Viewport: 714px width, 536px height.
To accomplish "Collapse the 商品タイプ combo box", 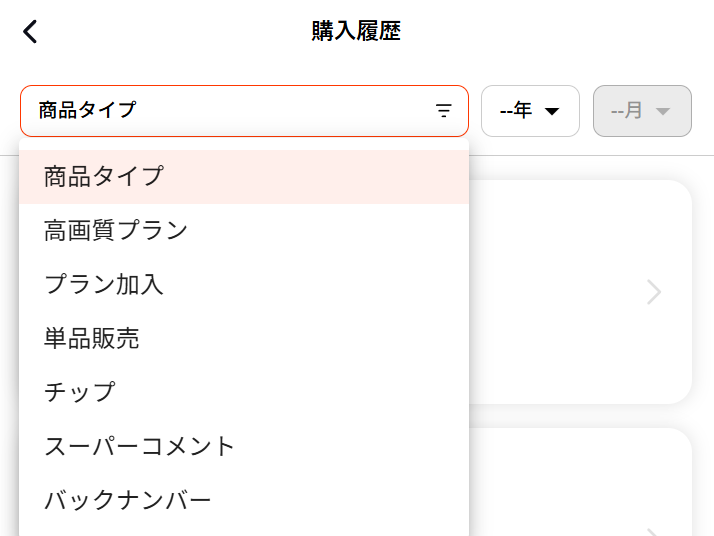I will [244, 111].
